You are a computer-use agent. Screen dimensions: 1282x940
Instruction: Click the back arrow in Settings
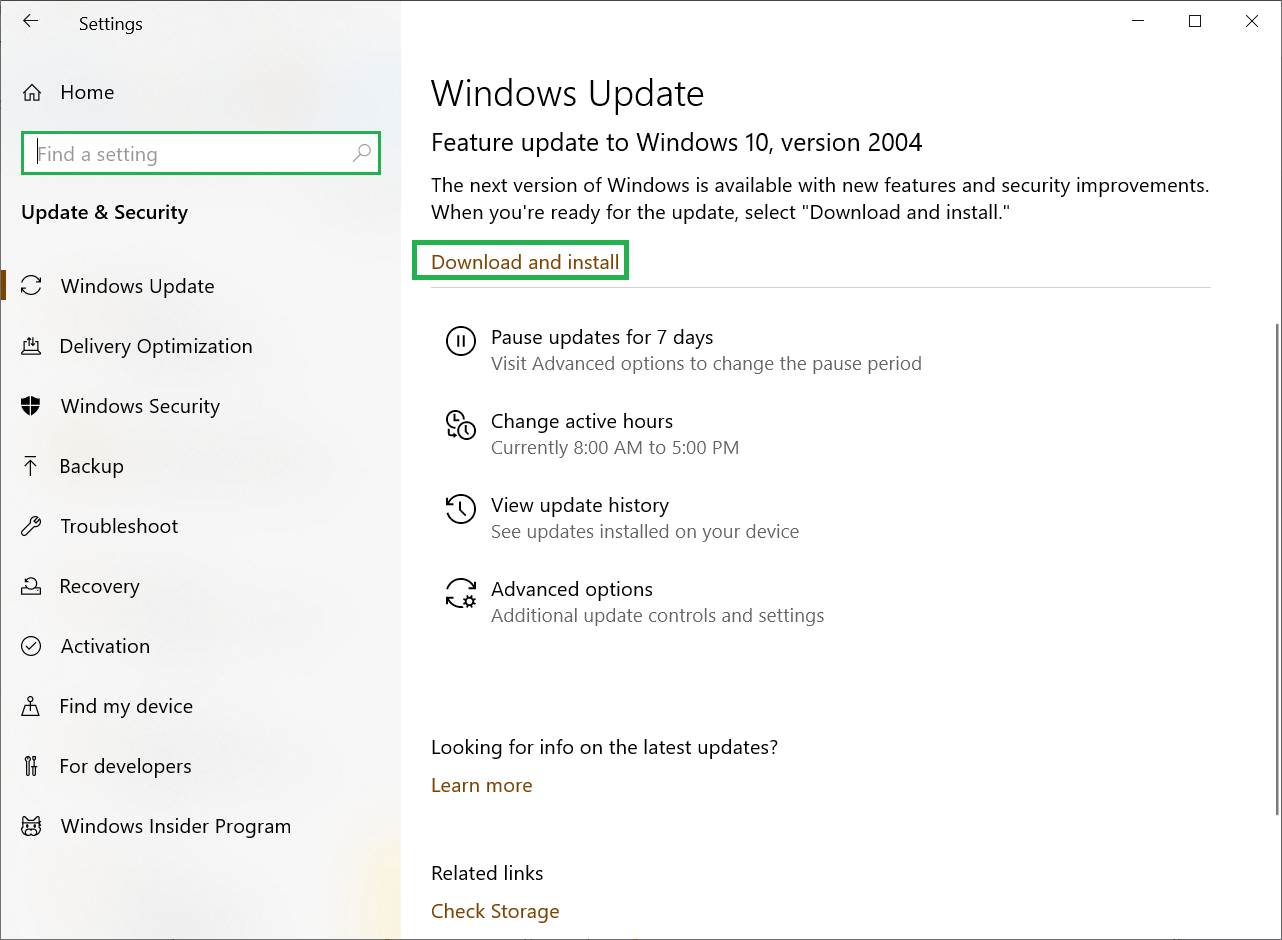(31, 21)
